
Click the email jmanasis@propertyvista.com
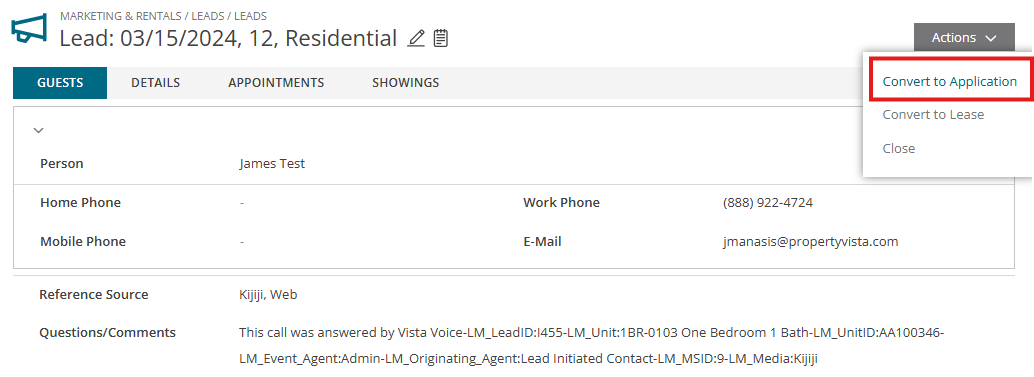pyautogui.click(x=810, y=242)
